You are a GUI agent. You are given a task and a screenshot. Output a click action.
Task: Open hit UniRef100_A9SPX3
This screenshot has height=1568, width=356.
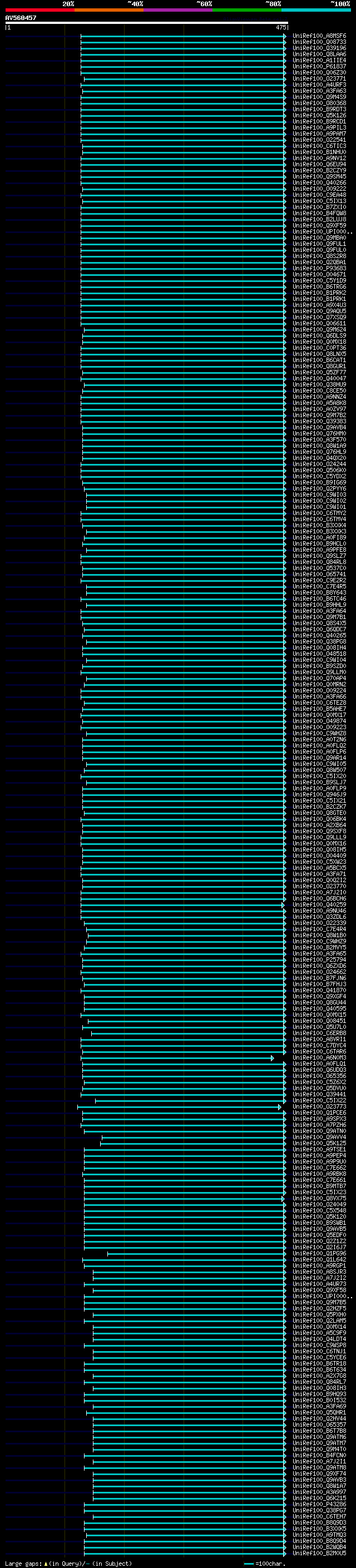pos(319,1118)
